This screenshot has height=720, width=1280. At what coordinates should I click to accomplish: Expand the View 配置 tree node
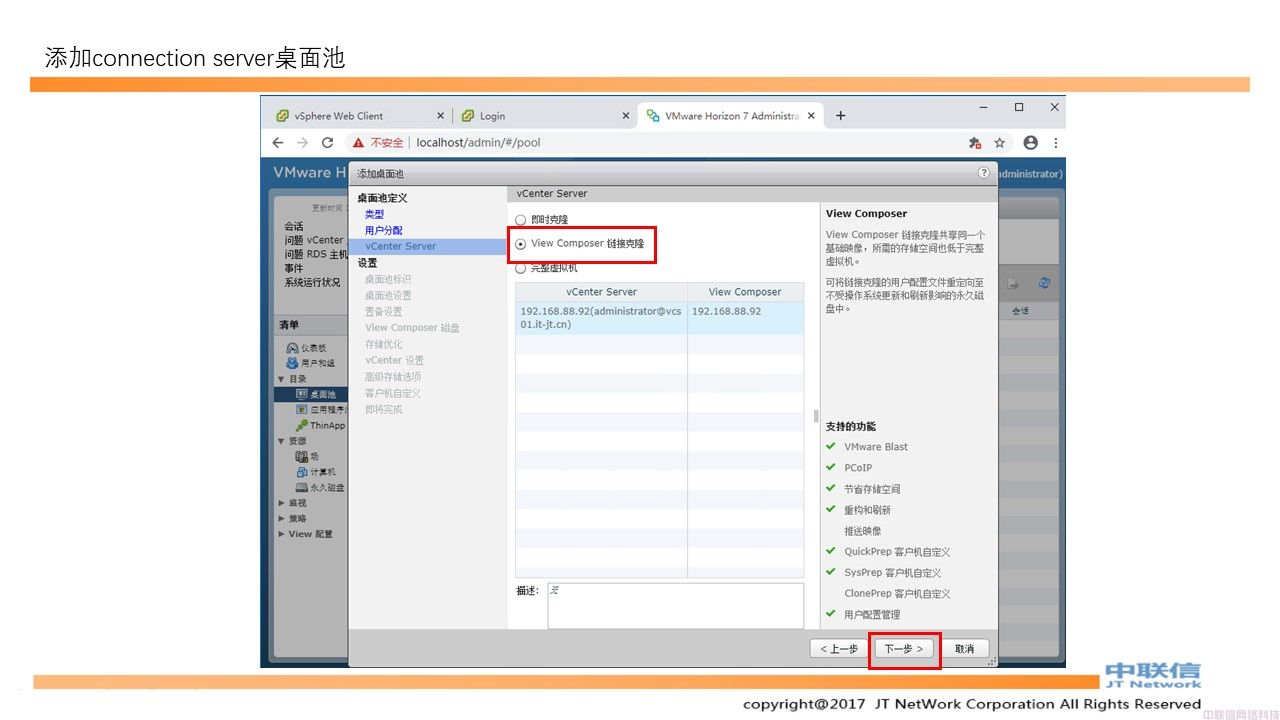click(282, 534)
